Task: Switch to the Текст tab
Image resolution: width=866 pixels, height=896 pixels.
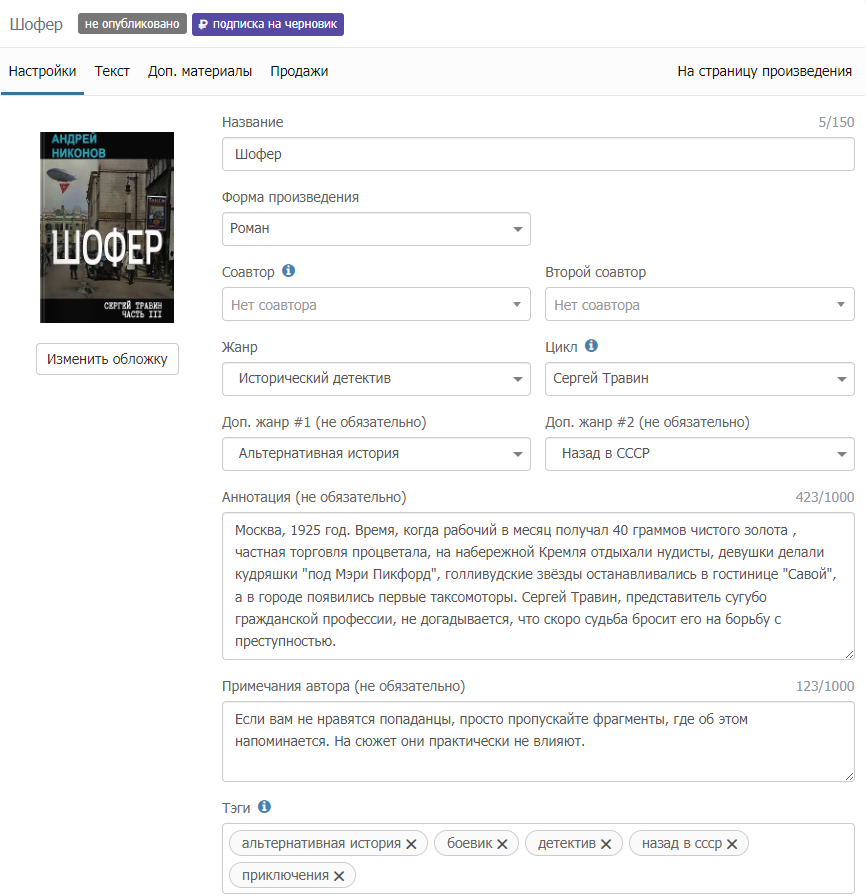Action: (112, 71)
